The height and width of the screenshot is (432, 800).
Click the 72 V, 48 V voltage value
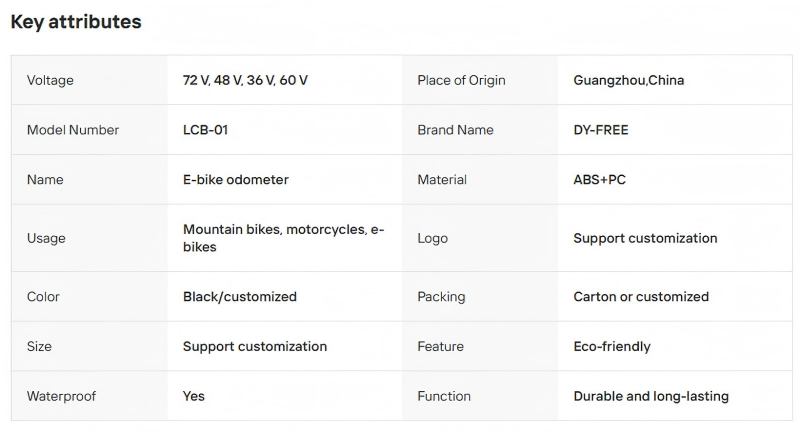(245, 80)
